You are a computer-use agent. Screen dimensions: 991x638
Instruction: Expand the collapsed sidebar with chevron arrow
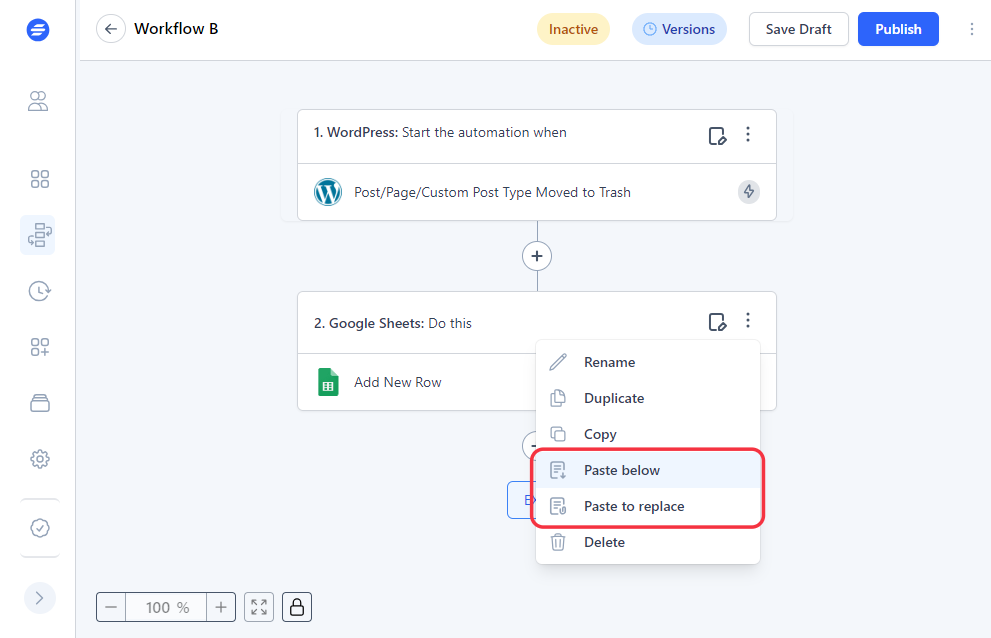pyautogui.click(x=40, y=597)
